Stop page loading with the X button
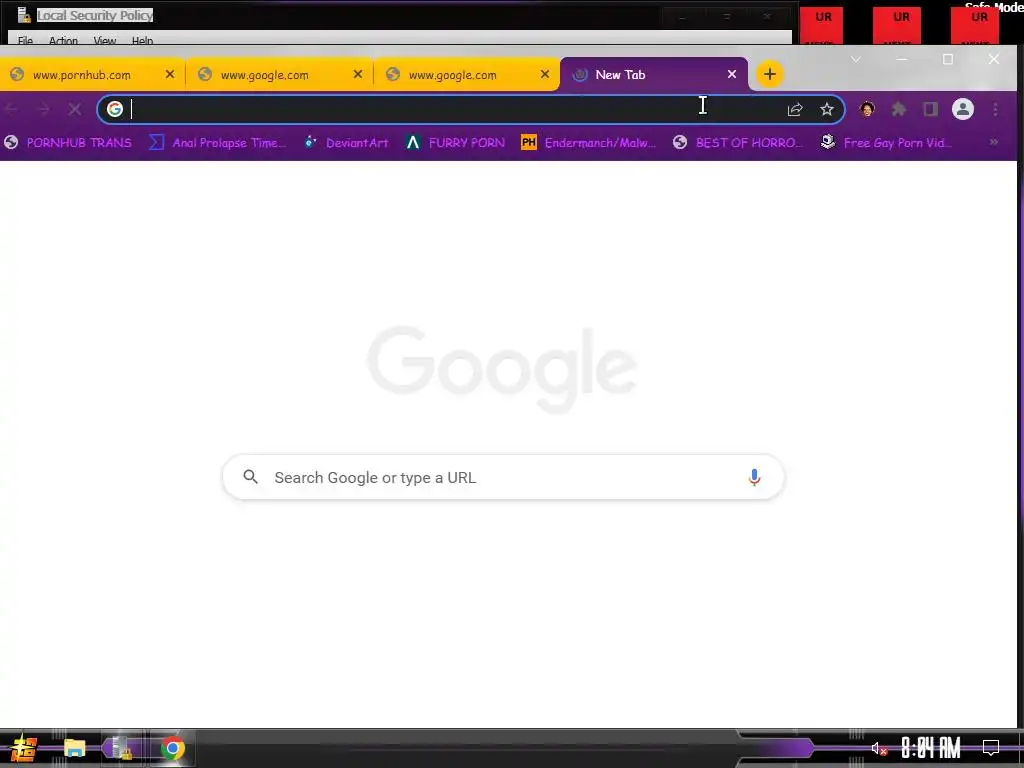Viewport: 1024px width, 768px height. [74, 109]
